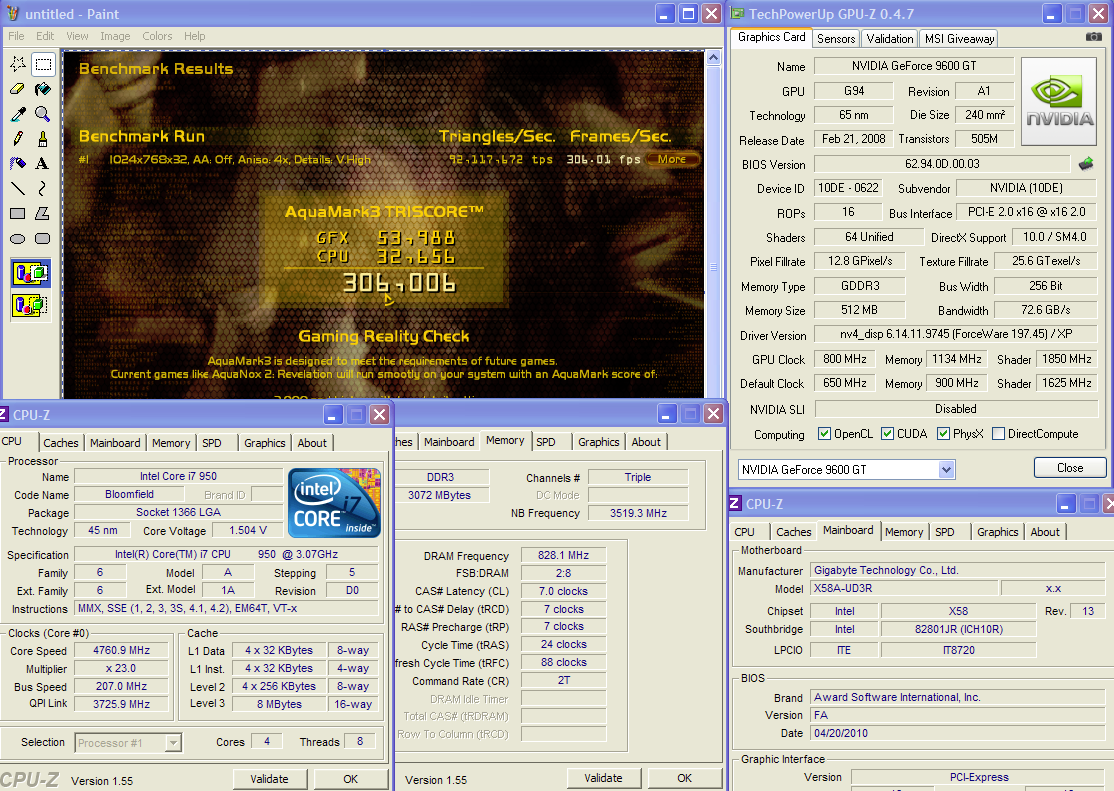Click the Core Speed value 4760.9 MHz
The height and width of the screenshot is (791, 1114).
point(121,650)
